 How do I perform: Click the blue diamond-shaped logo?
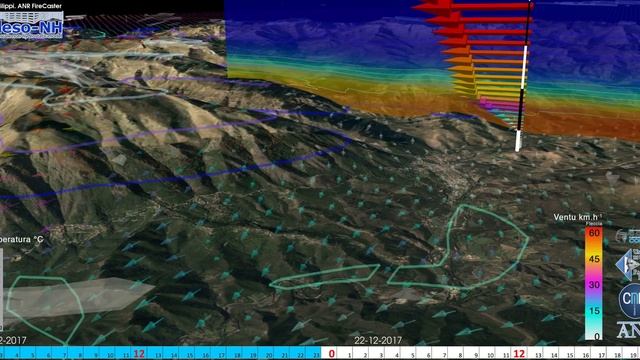click(628, 264)
